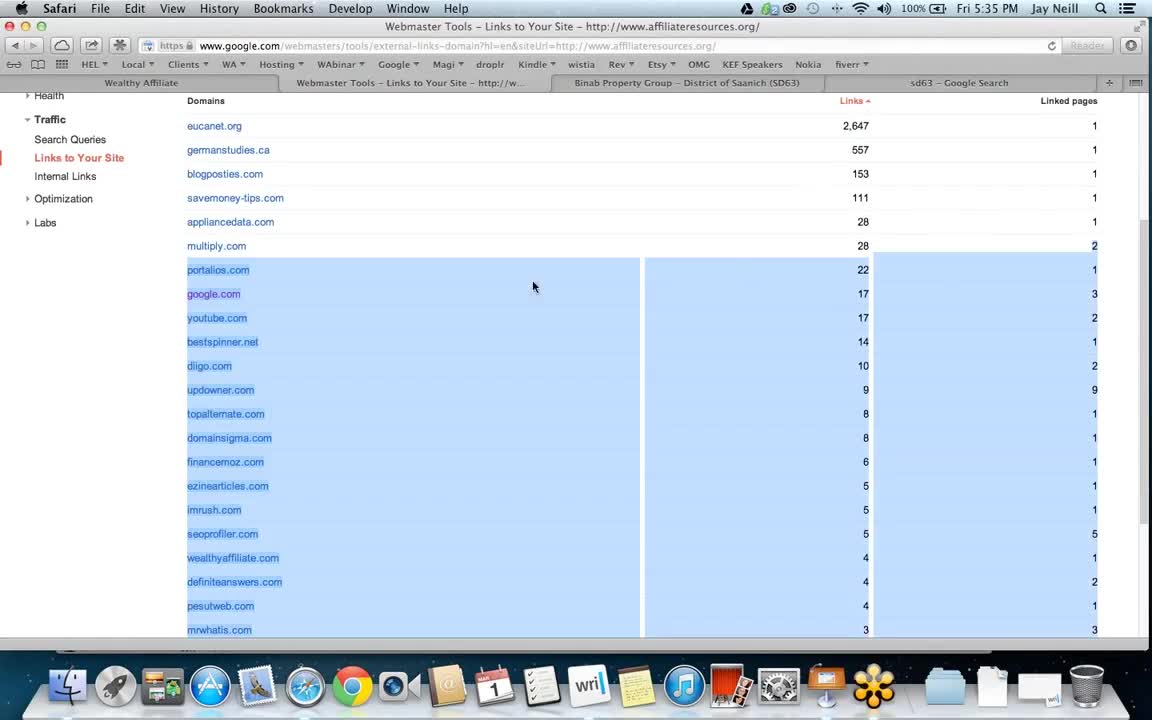The image size is (1152, 720).
Task: Click the iCloud tabs toolbar button
Action: coord(62,46)
